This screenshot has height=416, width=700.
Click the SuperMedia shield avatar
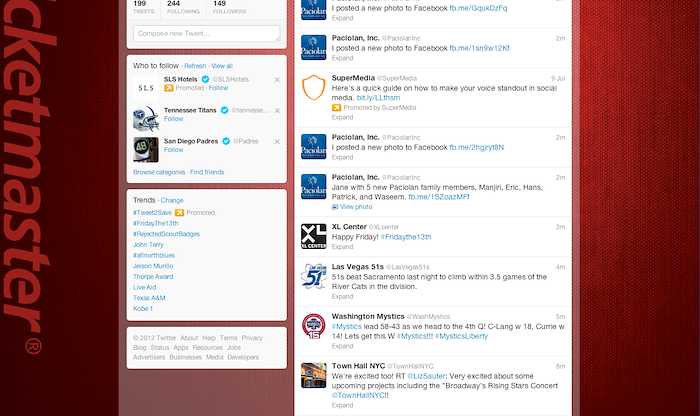pyautogui.click(x=313, y=87)
